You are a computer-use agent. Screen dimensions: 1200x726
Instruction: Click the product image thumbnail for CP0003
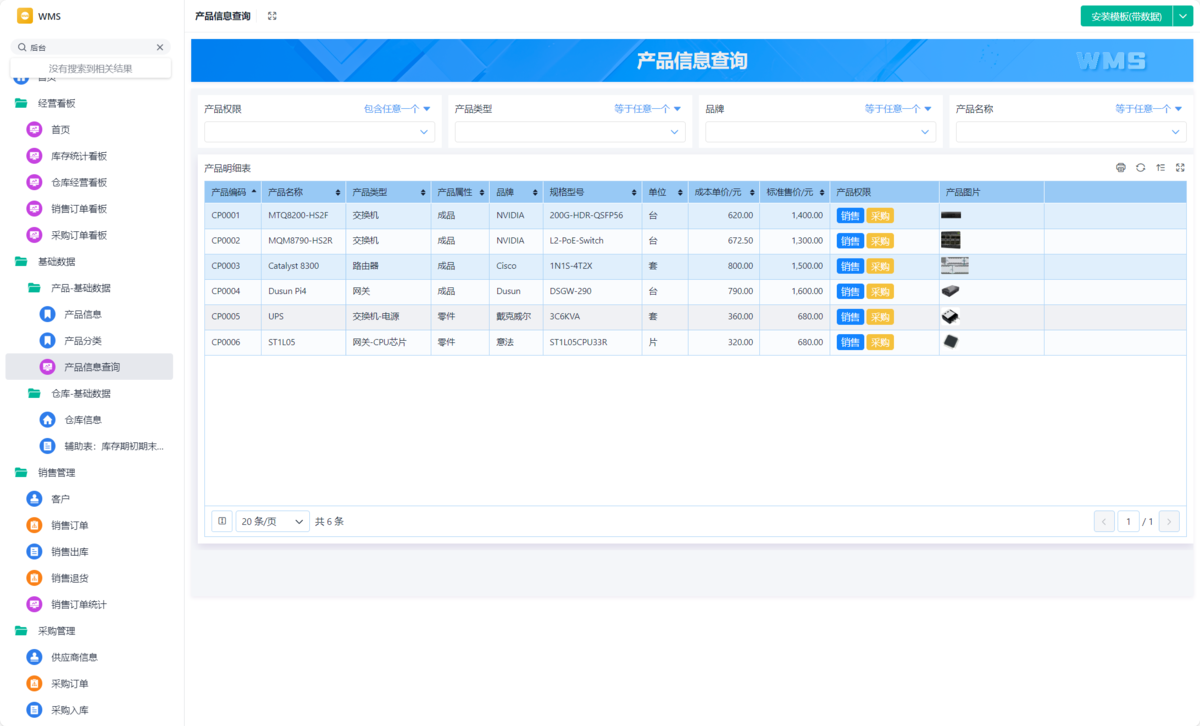tap(954, 266)
